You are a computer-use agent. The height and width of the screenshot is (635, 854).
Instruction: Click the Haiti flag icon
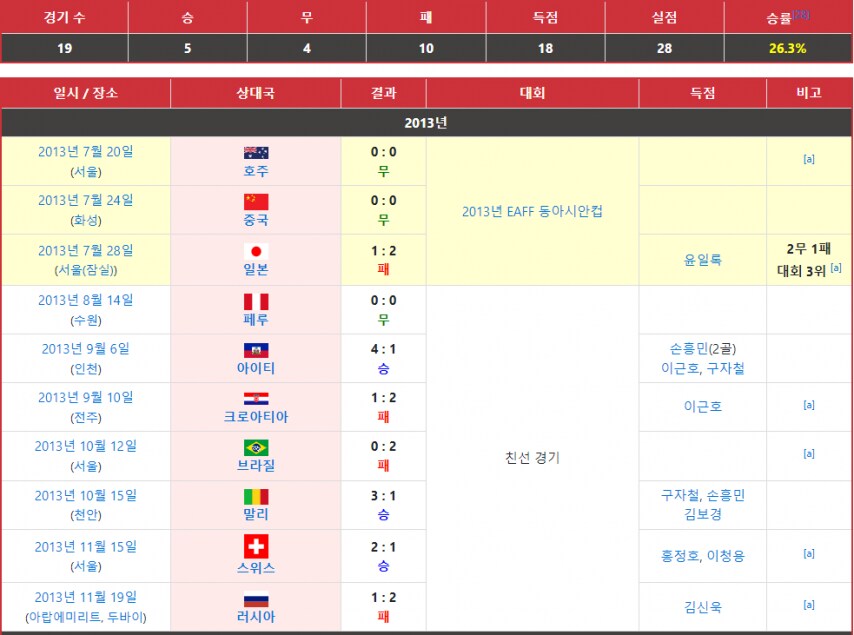(x=256, y=350)
